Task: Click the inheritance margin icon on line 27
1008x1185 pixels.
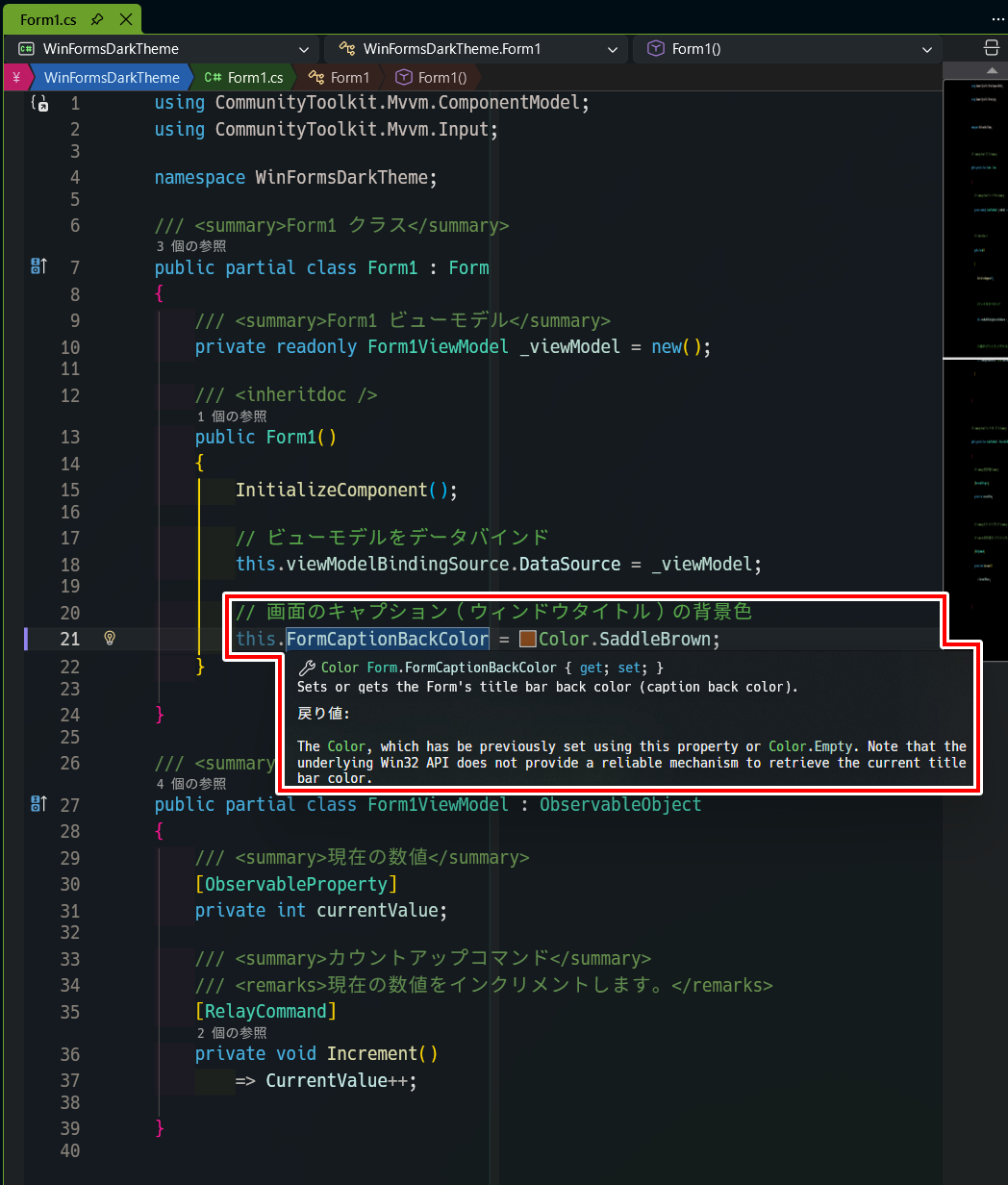Action: coord(38,804)
